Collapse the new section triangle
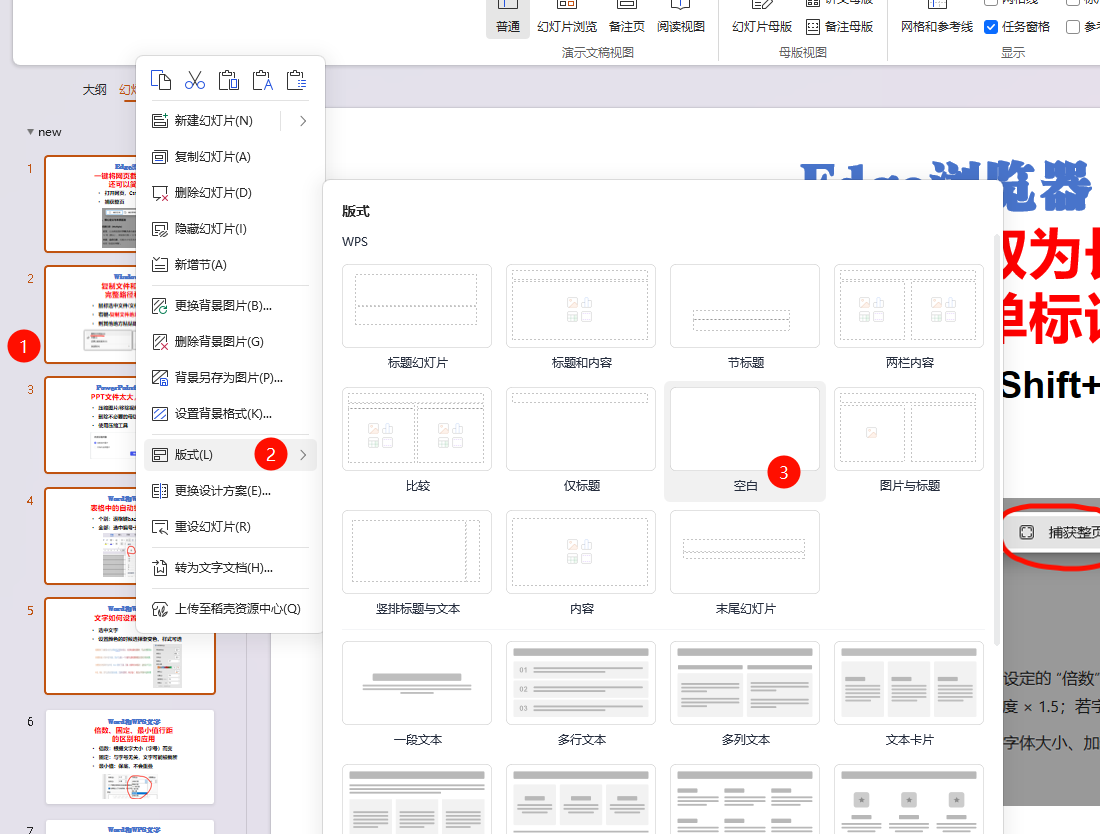Screen dimensions: 1100x834 (x=30, y=132)
